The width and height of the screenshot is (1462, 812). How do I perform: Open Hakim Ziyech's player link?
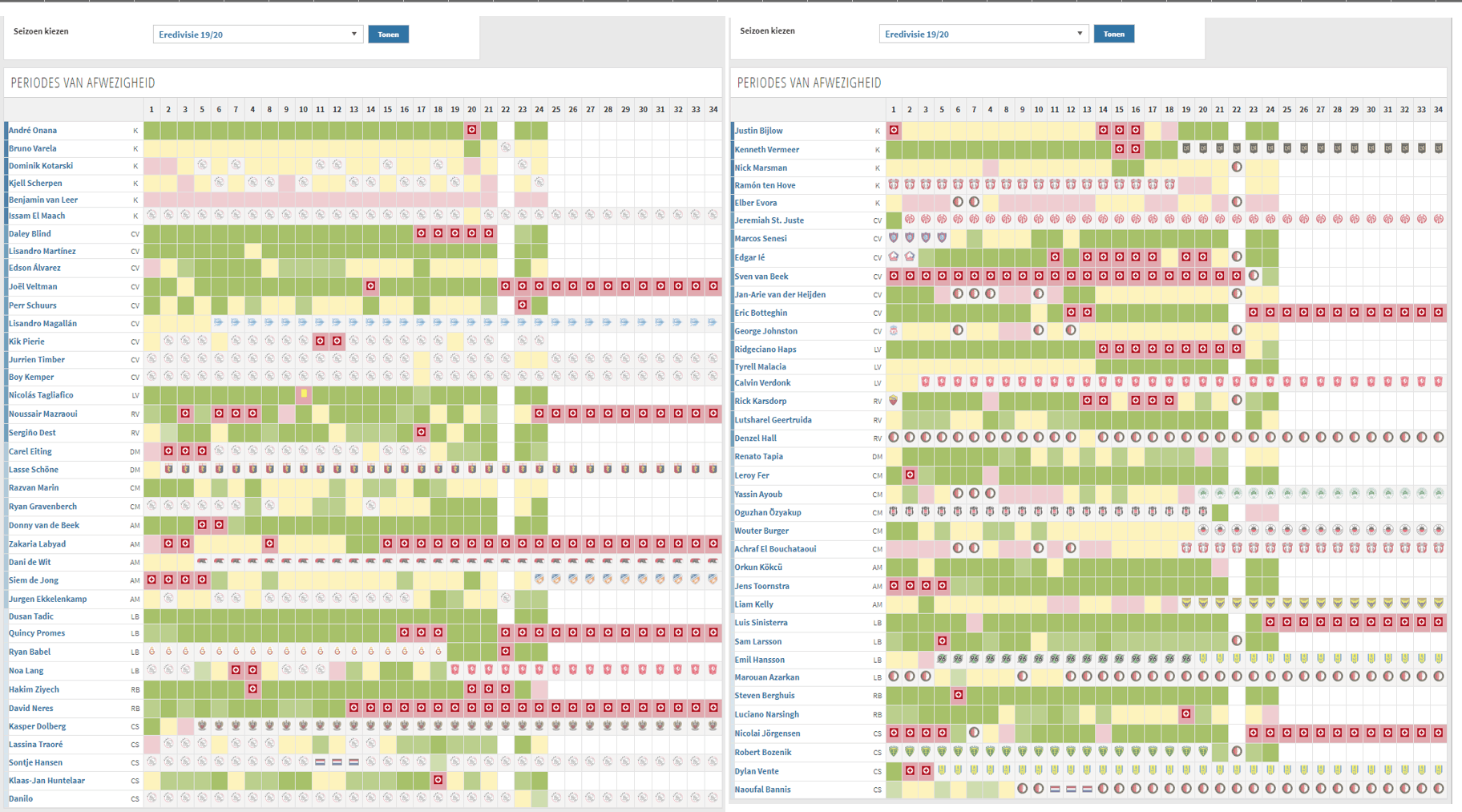tap(34, 689)
